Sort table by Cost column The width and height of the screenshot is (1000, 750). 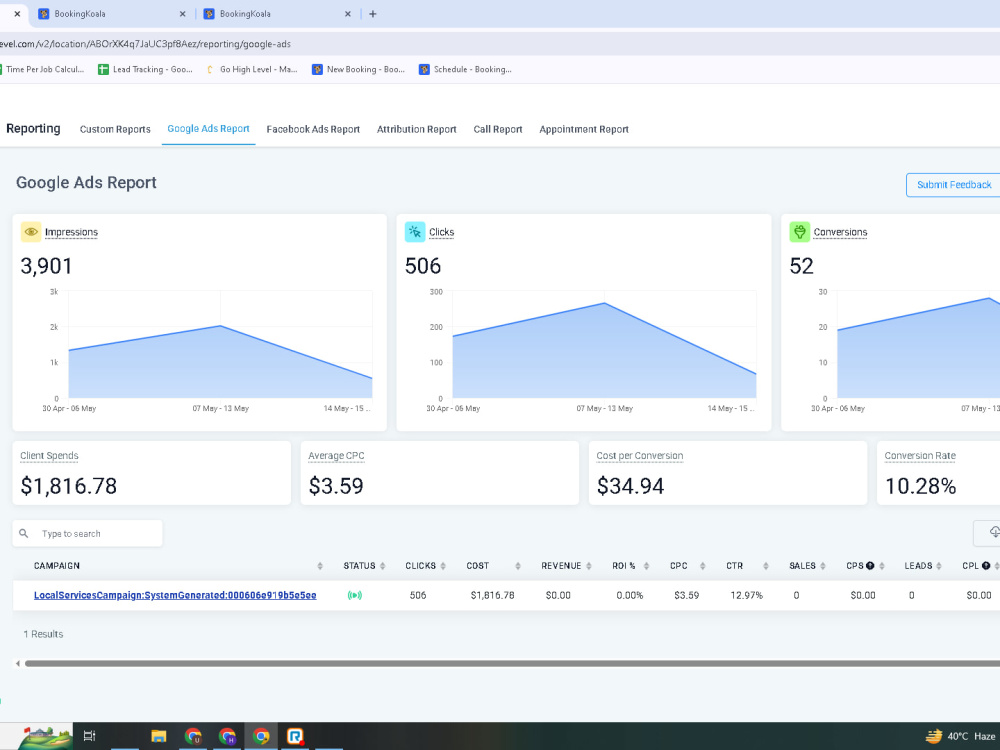[518, 566]
